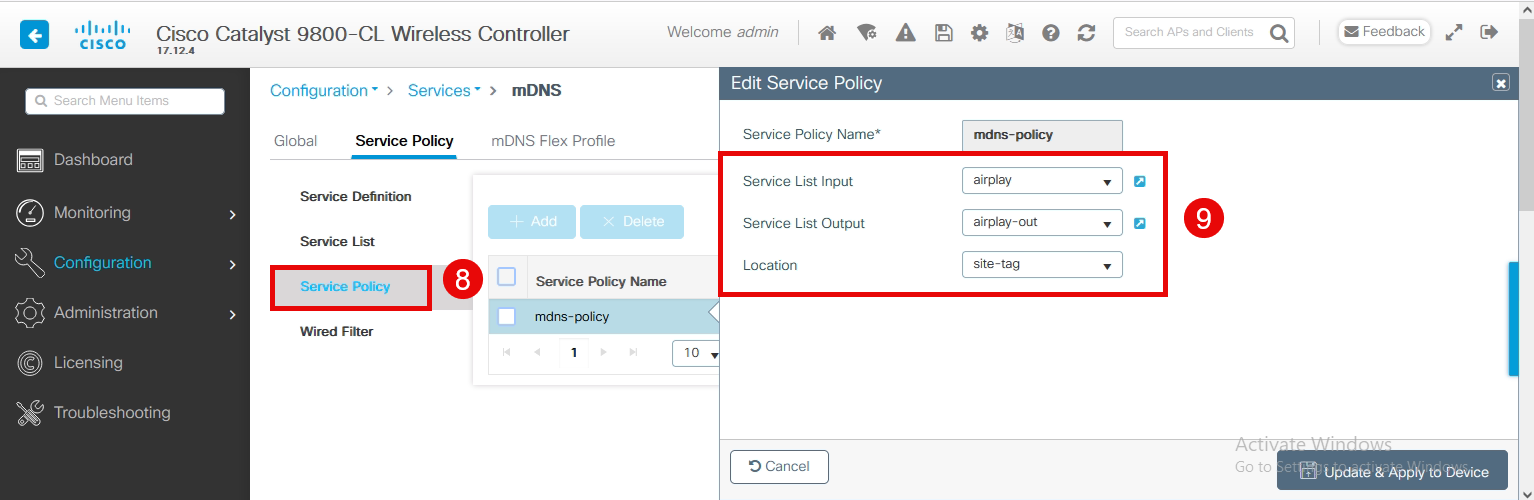The height and width of the screenshot is (500, 1534).
Task: Toggle the select-all checkbox in table header
Action: pos(507,278)
